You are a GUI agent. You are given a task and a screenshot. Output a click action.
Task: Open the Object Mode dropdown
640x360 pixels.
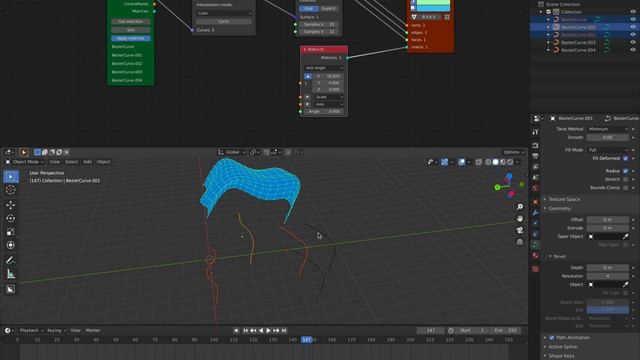coord(24,162)
